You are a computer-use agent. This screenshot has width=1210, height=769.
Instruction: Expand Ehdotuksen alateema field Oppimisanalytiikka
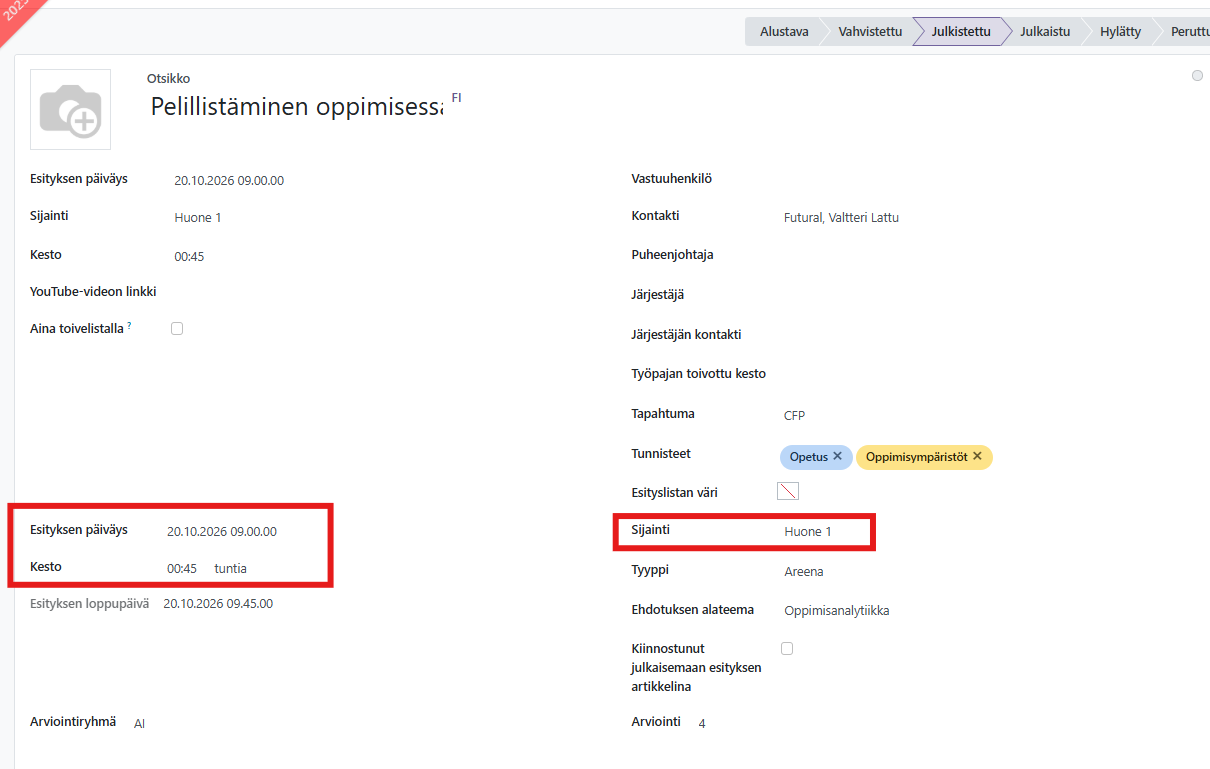click(x=836, y=610)
